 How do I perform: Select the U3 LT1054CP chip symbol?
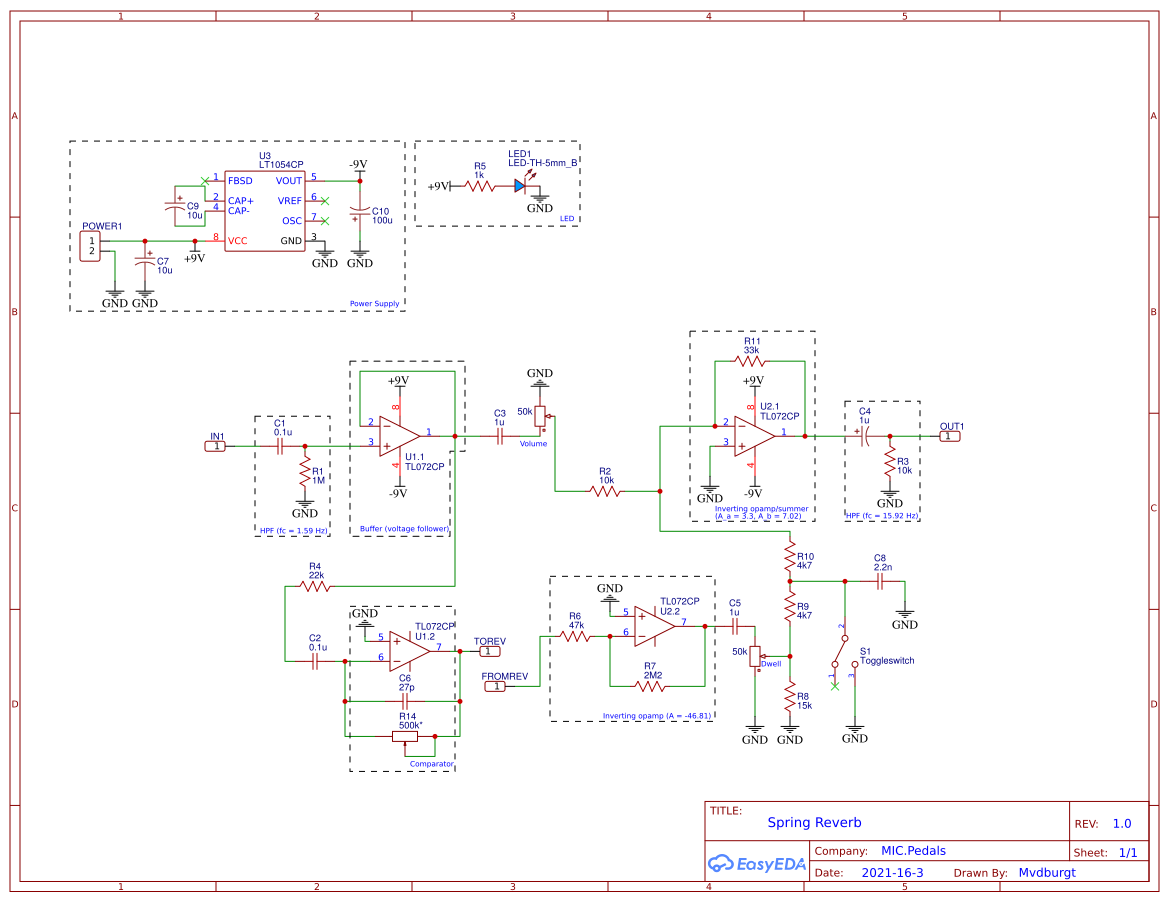point(265,211)
